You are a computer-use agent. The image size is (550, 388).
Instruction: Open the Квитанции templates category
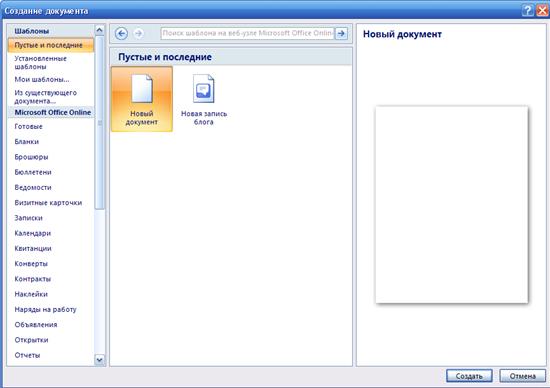click(33, 249)
